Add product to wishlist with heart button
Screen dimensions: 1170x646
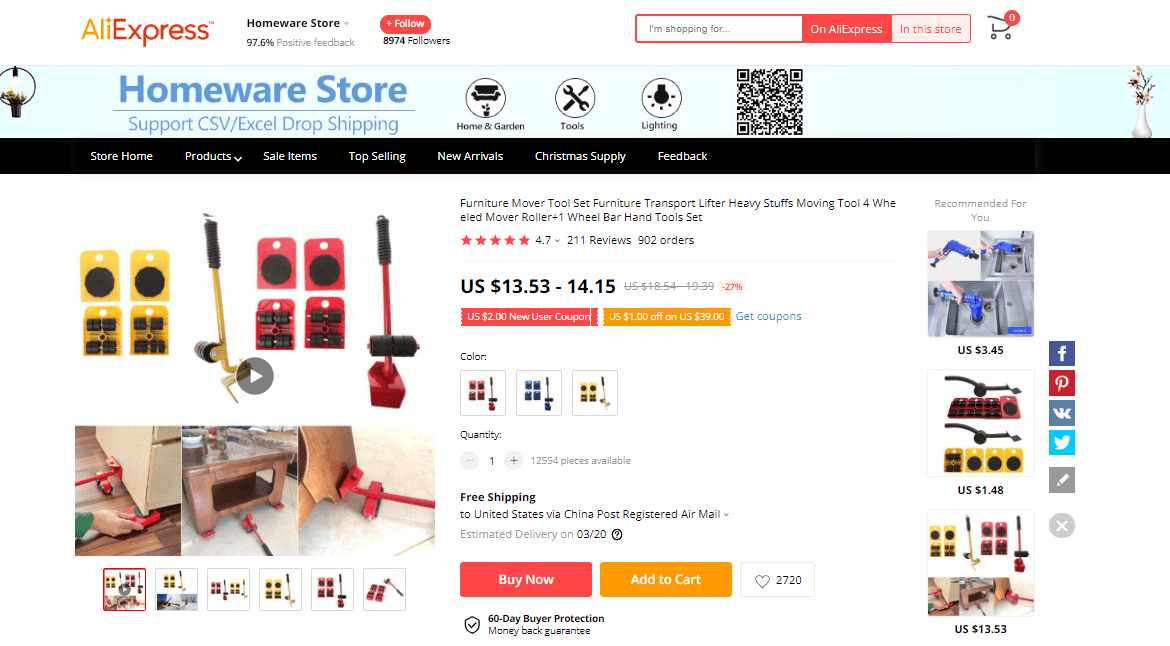point(778,580)
